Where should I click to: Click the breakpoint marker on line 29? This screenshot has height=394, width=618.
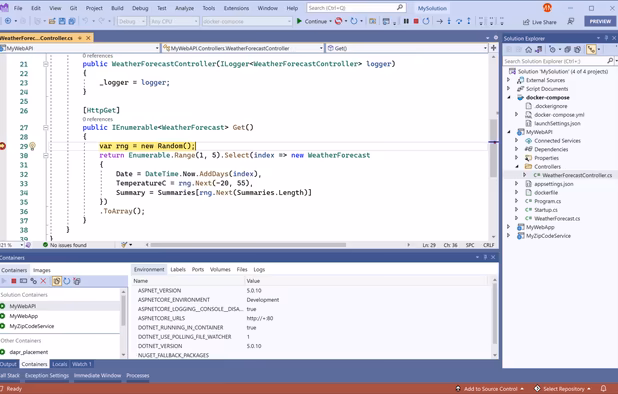[3, 146]
